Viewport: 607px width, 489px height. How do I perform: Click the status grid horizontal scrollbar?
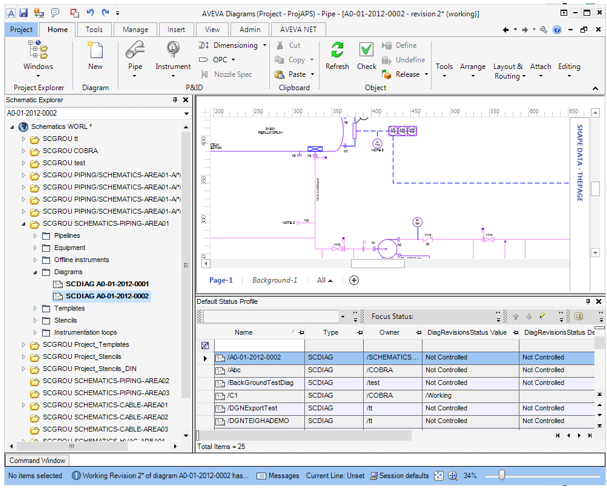point(304,436)
